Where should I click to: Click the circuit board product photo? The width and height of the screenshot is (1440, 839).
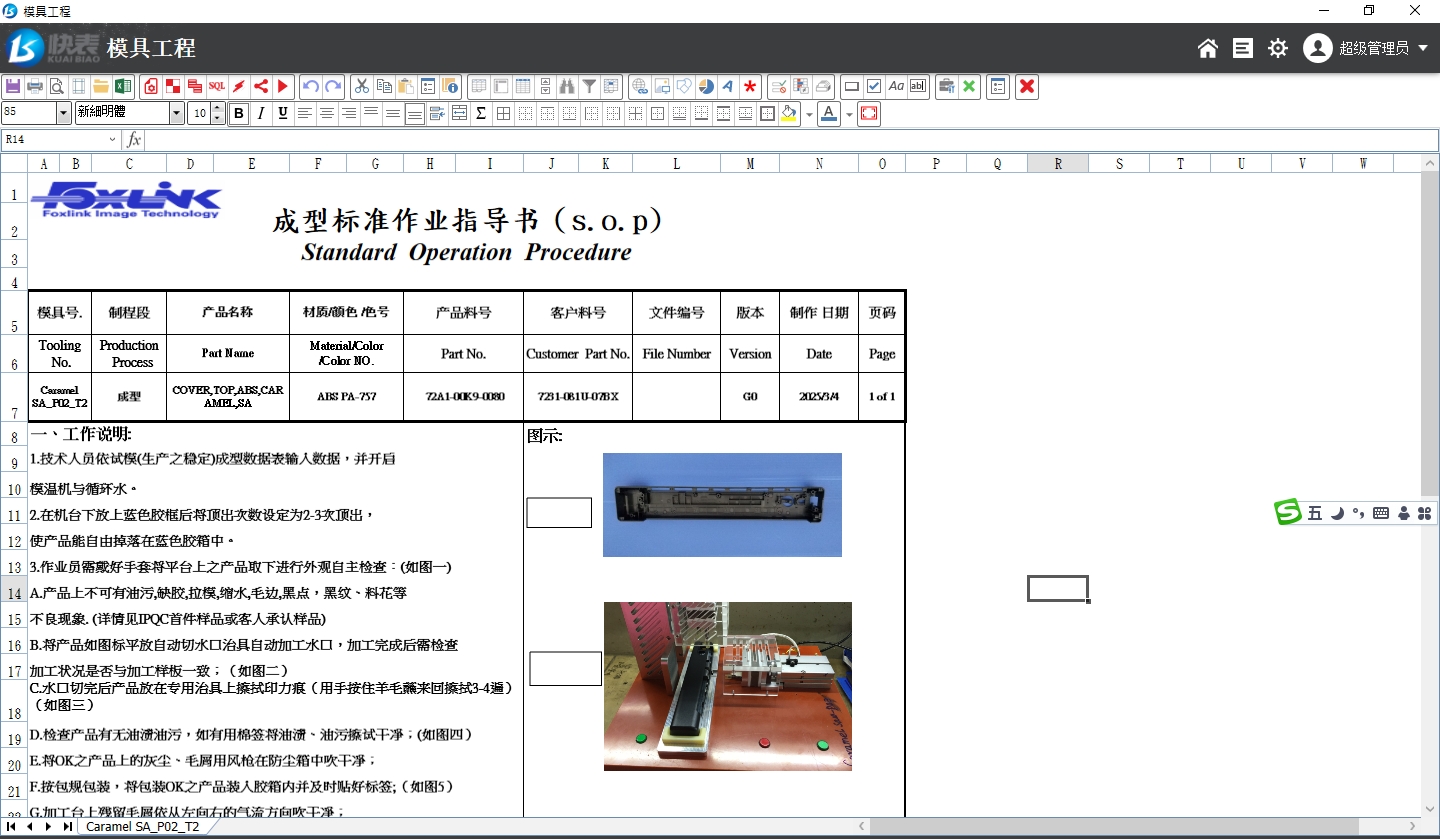[x=722, y=505]
